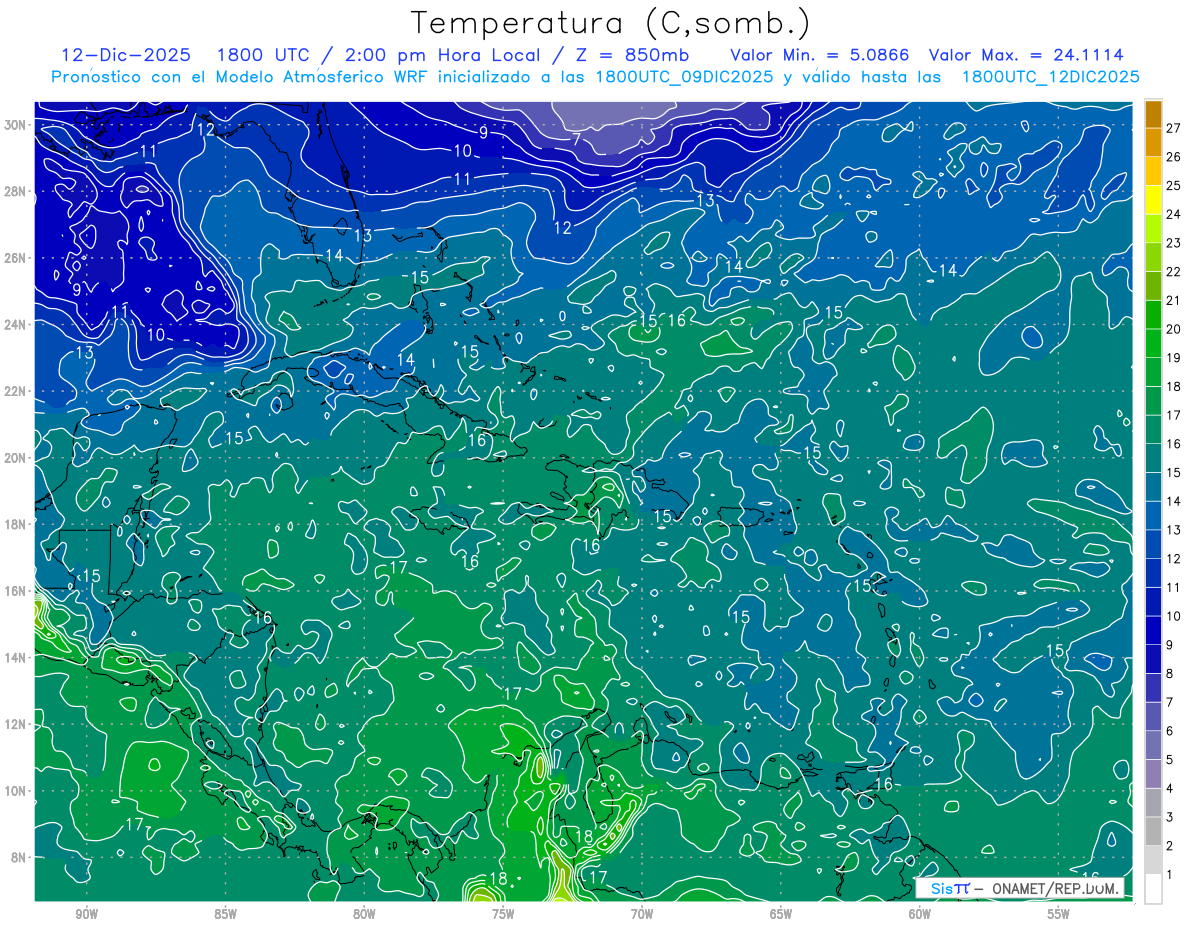Click the color scale value 22
This screenshot has width=1200, height=927.
tap(1174, 271)
